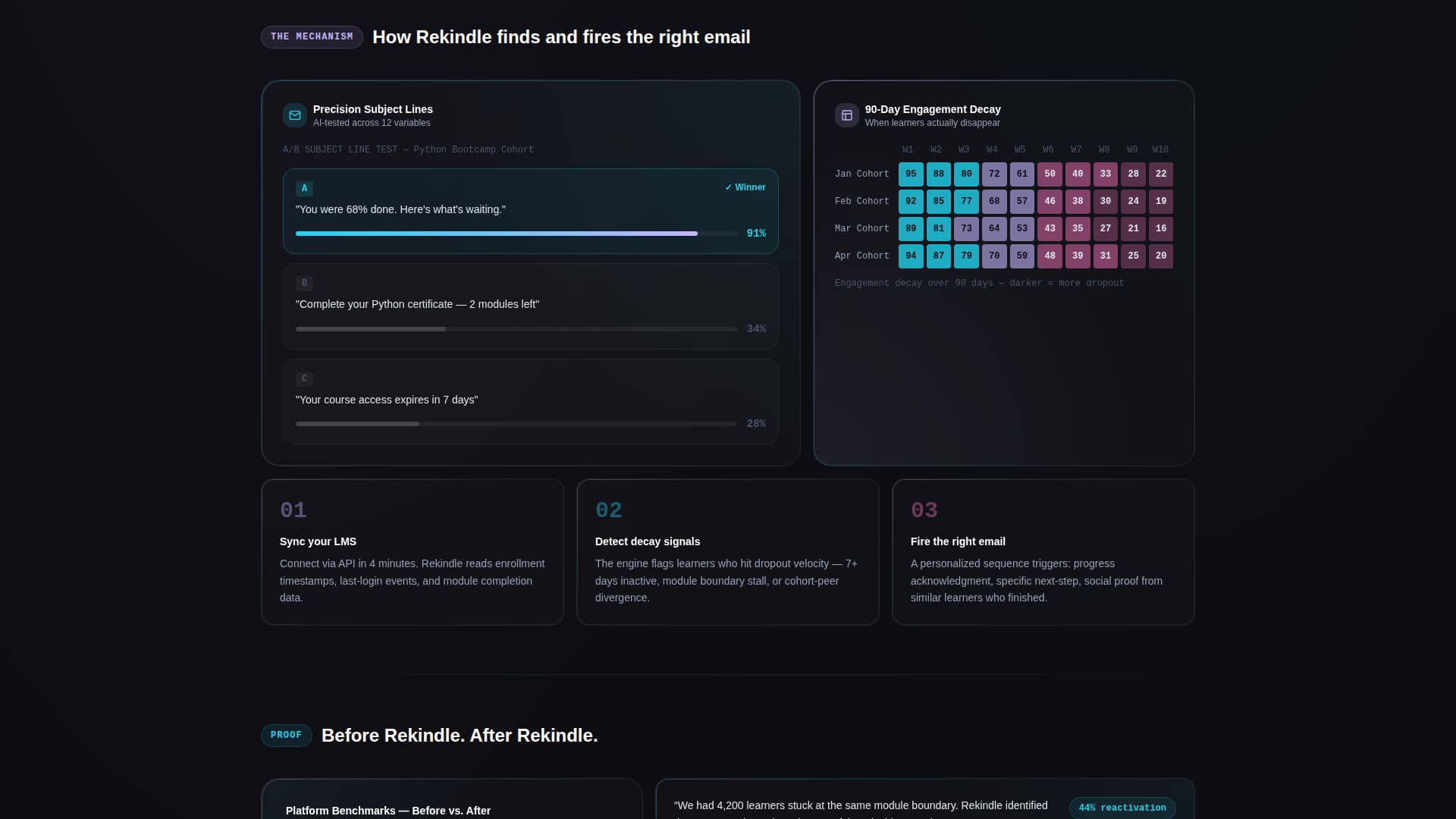Screen dimensions: 1456x819
Task: Click the B variant letter badge
Action: (x=304, y=283)
